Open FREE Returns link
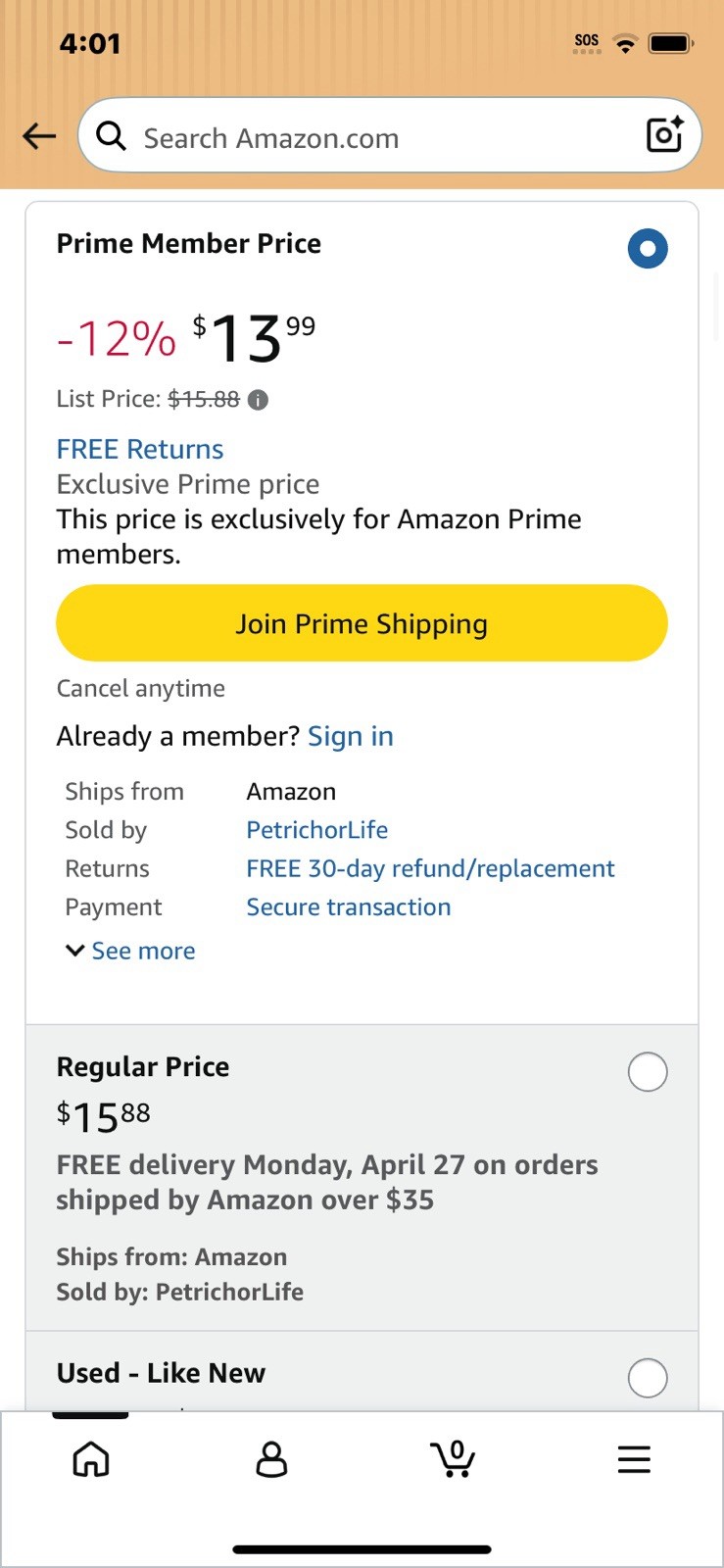Viewport: 724px width, 1568px height. tap(140, 449)
